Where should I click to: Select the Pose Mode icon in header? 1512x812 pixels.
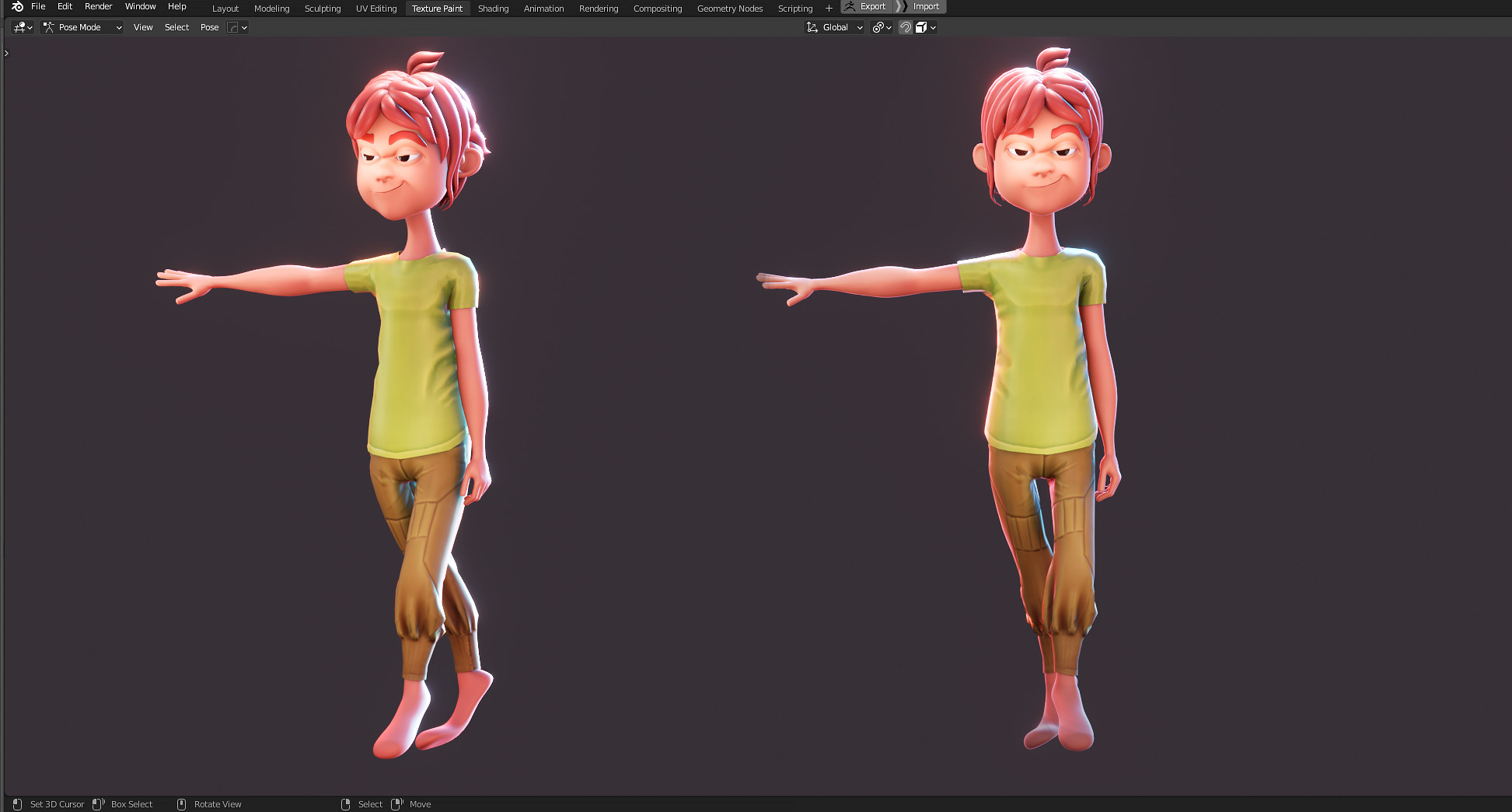(x=50, y=27)
